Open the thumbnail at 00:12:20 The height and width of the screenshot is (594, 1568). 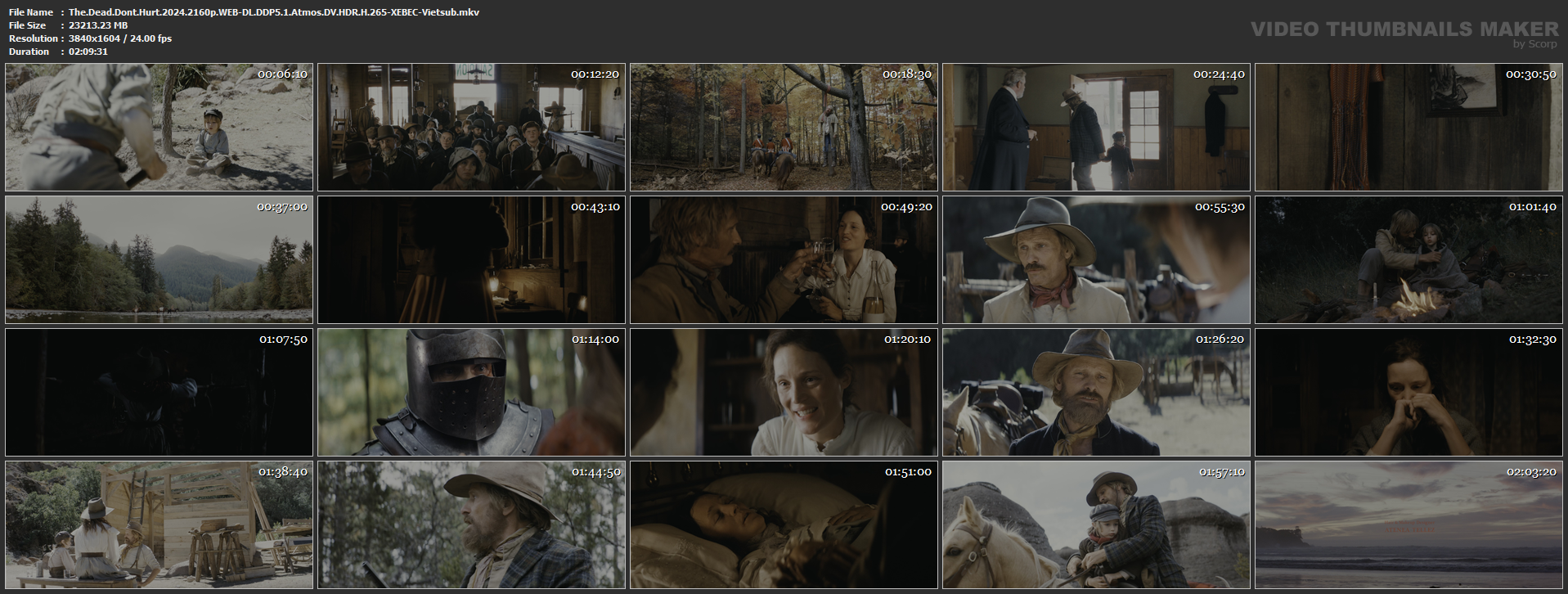point(471,127)
